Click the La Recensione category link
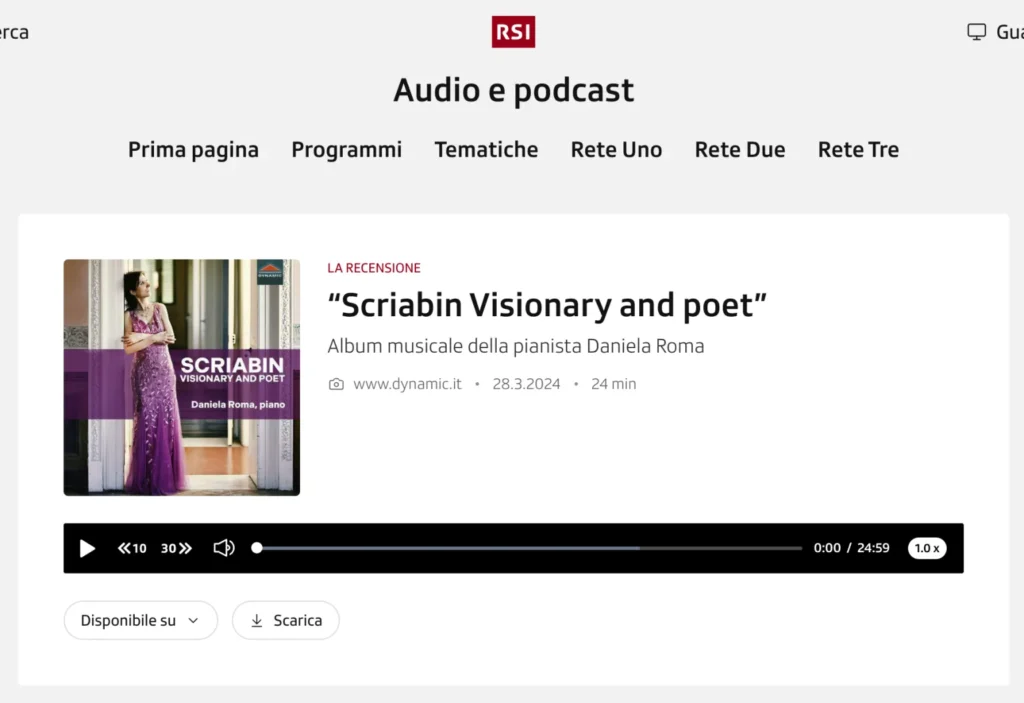Screen dimensions: 1024x703 point(374,268)
